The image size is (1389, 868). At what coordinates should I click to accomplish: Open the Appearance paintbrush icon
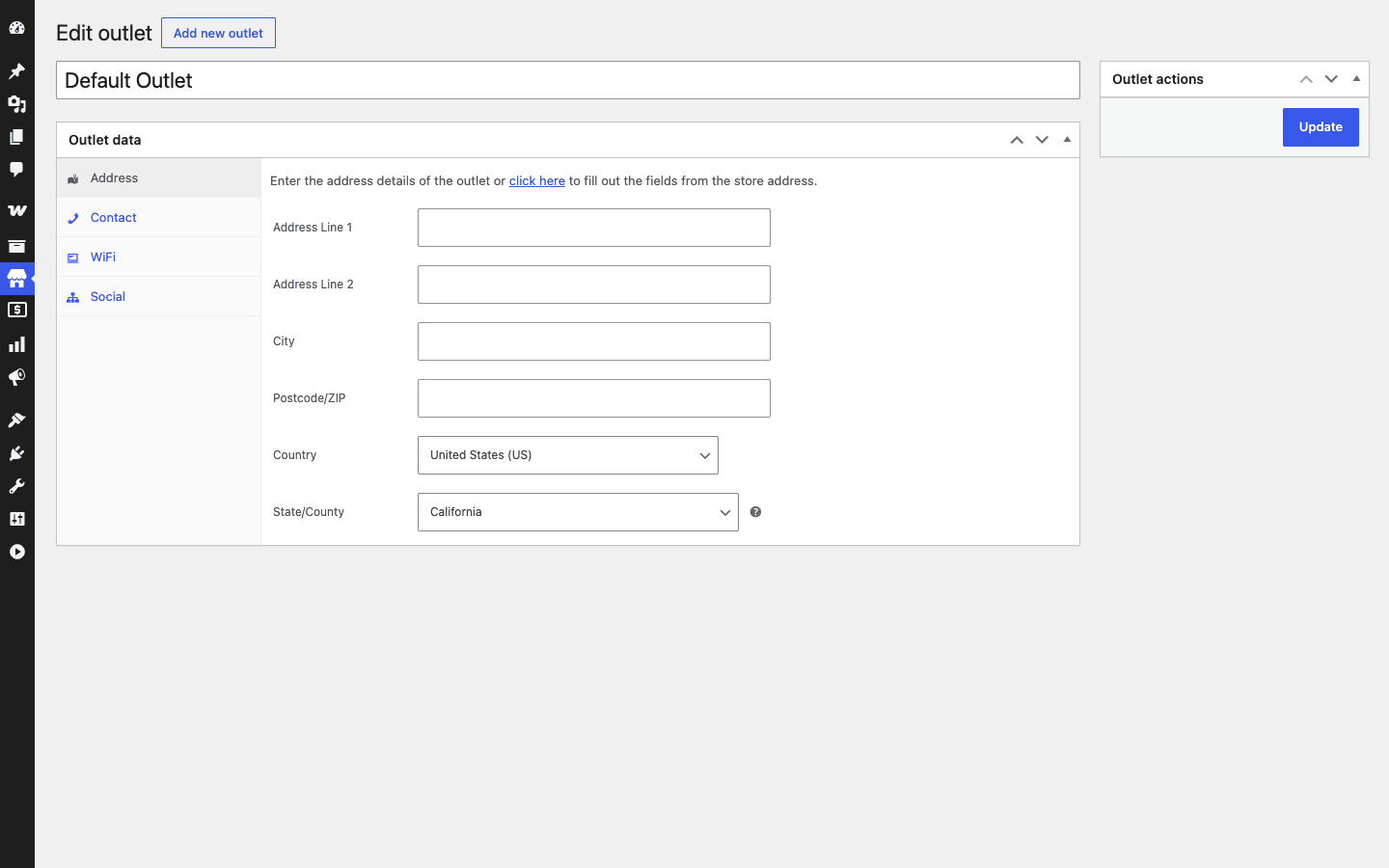click(16, 420)
